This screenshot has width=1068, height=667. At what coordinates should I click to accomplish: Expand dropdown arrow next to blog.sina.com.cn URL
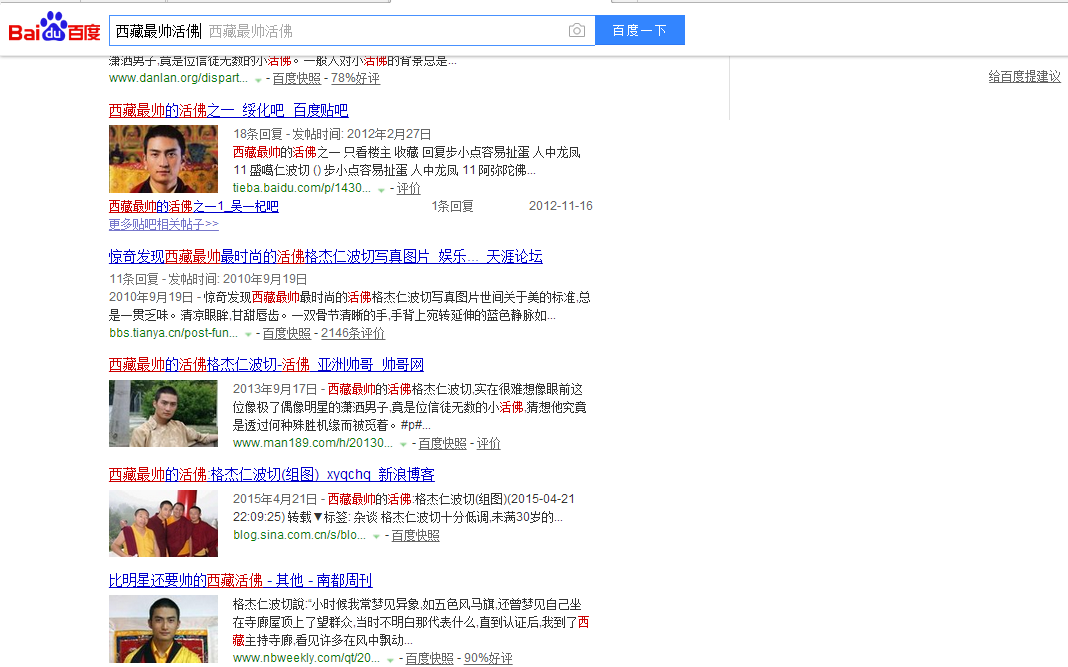tap(377, 537)
